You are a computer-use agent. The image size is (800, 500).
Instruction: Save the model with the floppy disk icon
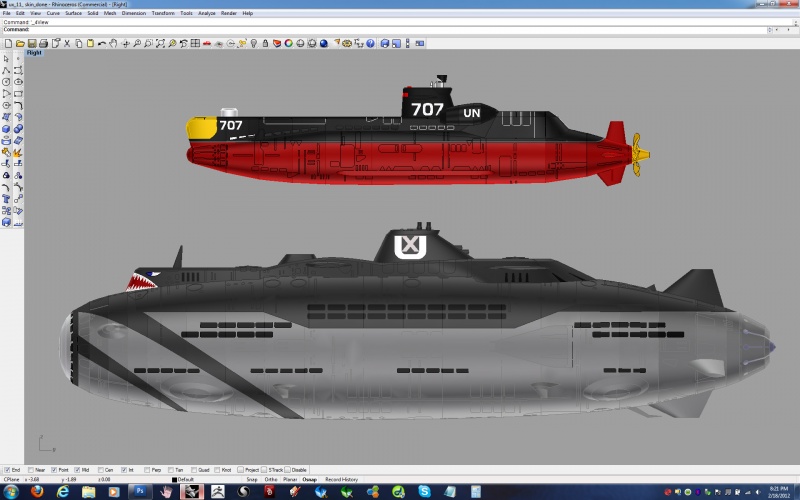[32, 43]
